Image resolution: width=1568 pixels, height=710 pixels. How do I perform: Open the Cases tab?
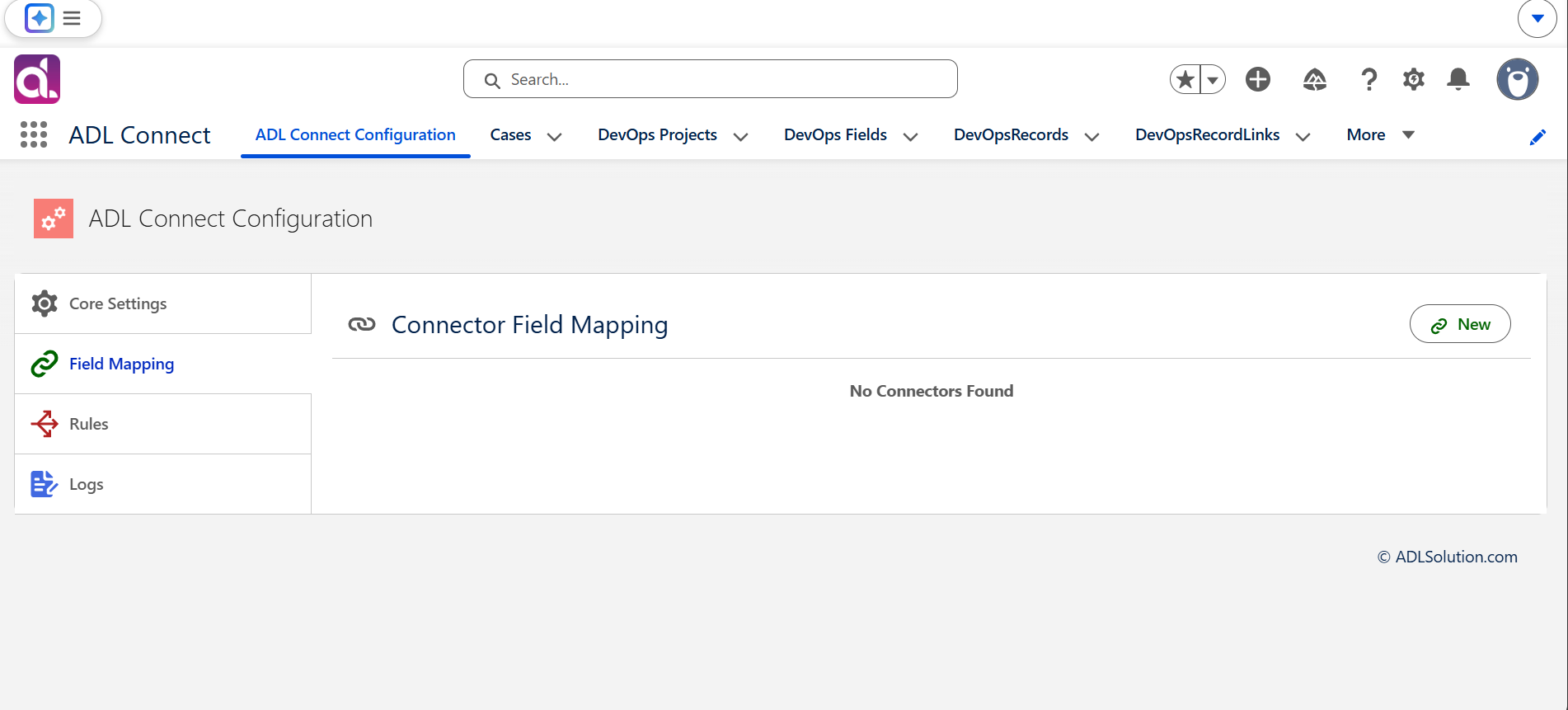510,134
